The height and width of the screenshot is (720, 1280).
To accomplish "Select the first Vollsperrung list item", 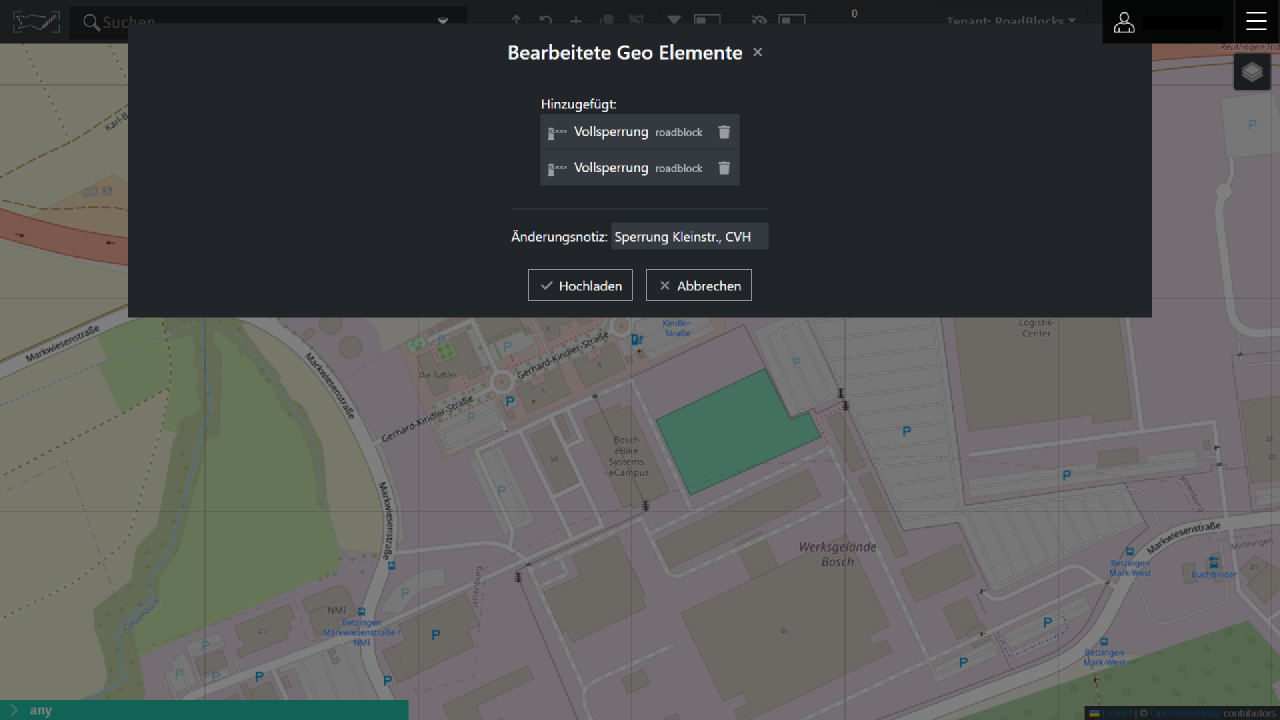I will (611, 132).
